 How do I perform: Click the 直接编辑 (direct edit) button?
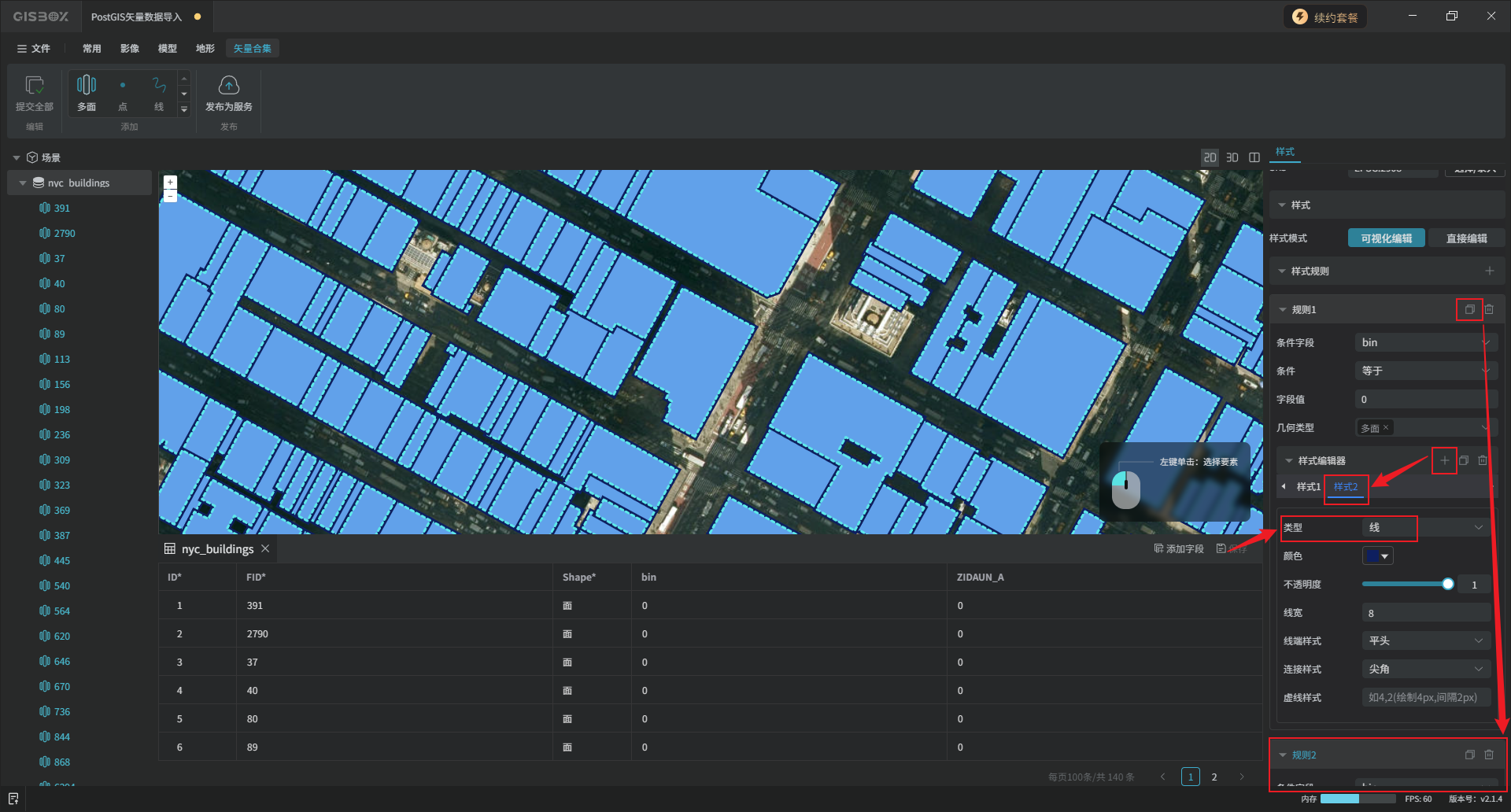click(x=1466, y=238)
